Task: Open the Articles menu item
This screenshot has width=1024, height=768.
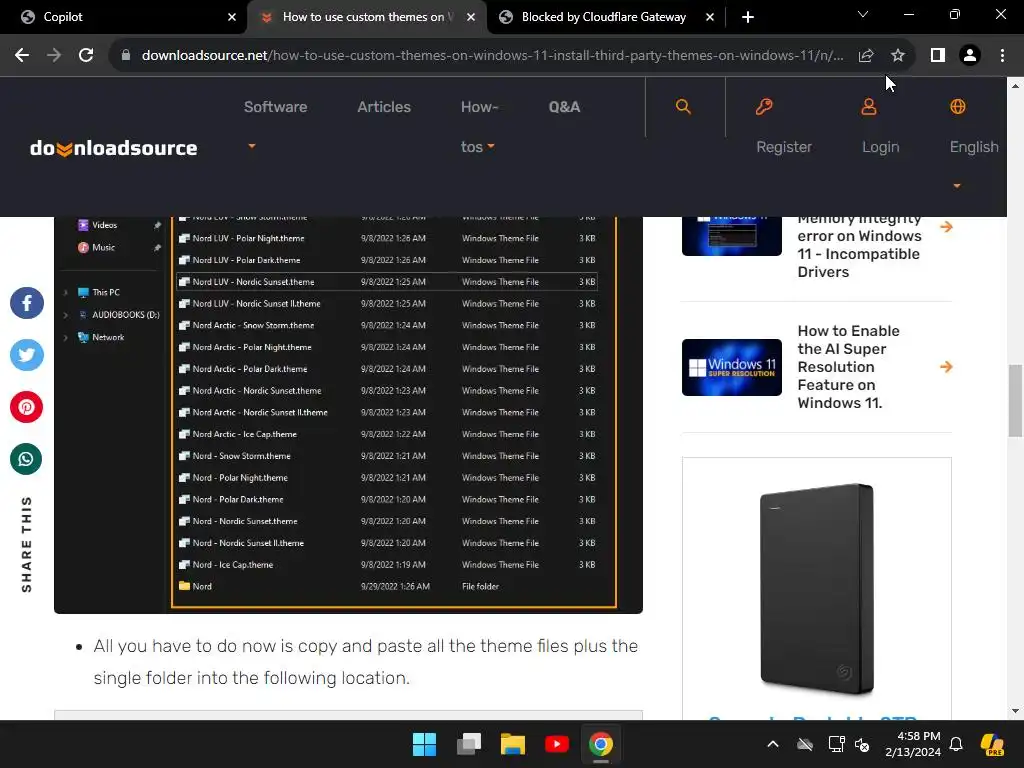Action: pos(384,107)
